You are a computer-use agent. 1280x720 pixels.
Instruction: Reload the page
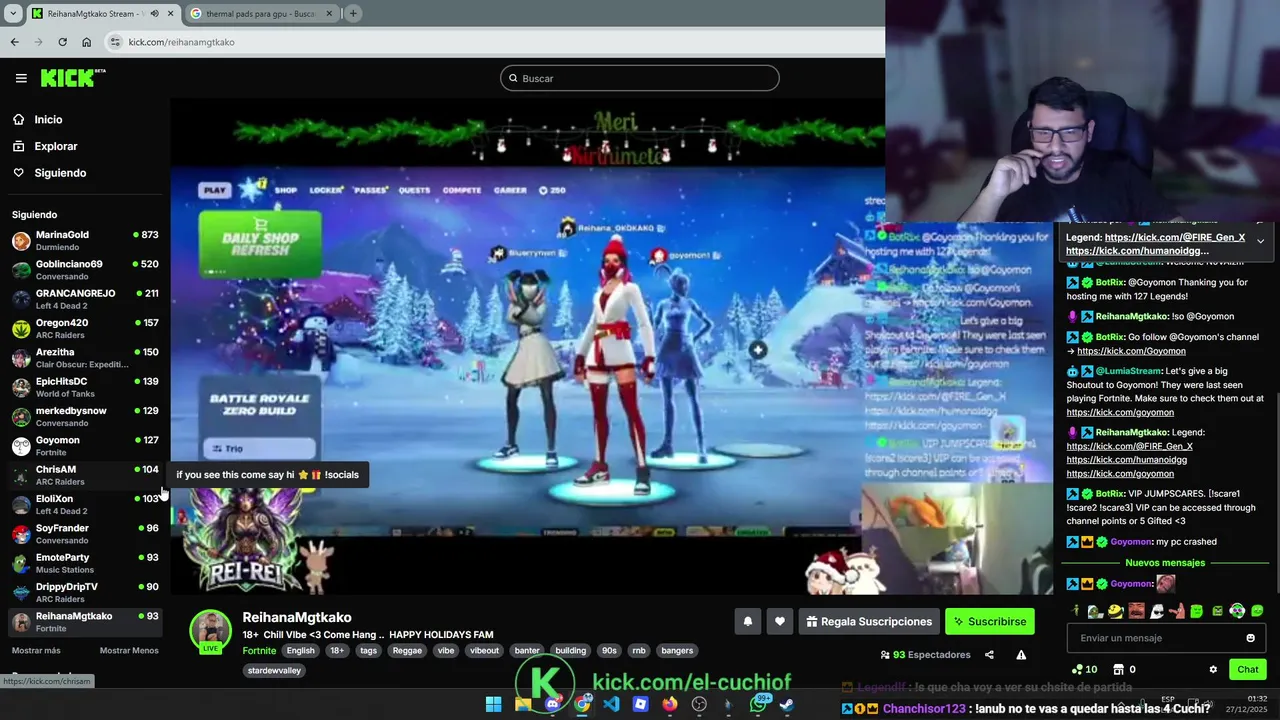click(62, 42)
